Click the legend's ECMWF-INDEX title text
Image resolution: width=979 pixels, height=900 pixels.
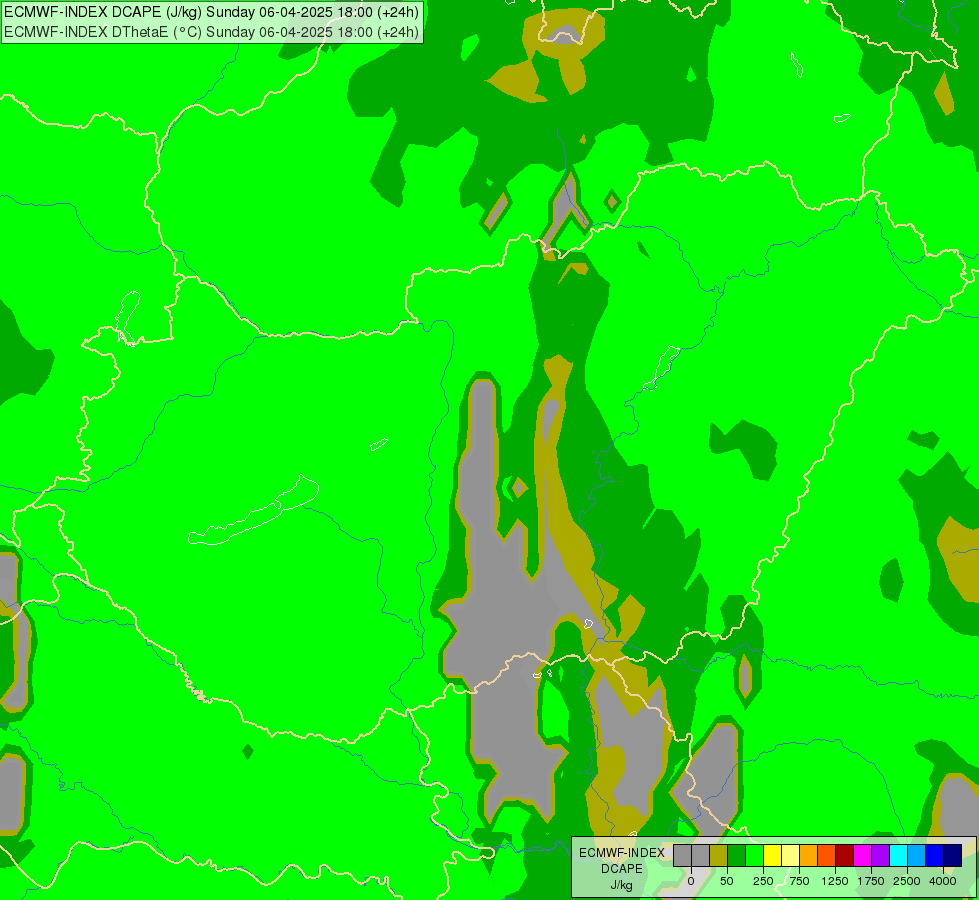point(622,853)
